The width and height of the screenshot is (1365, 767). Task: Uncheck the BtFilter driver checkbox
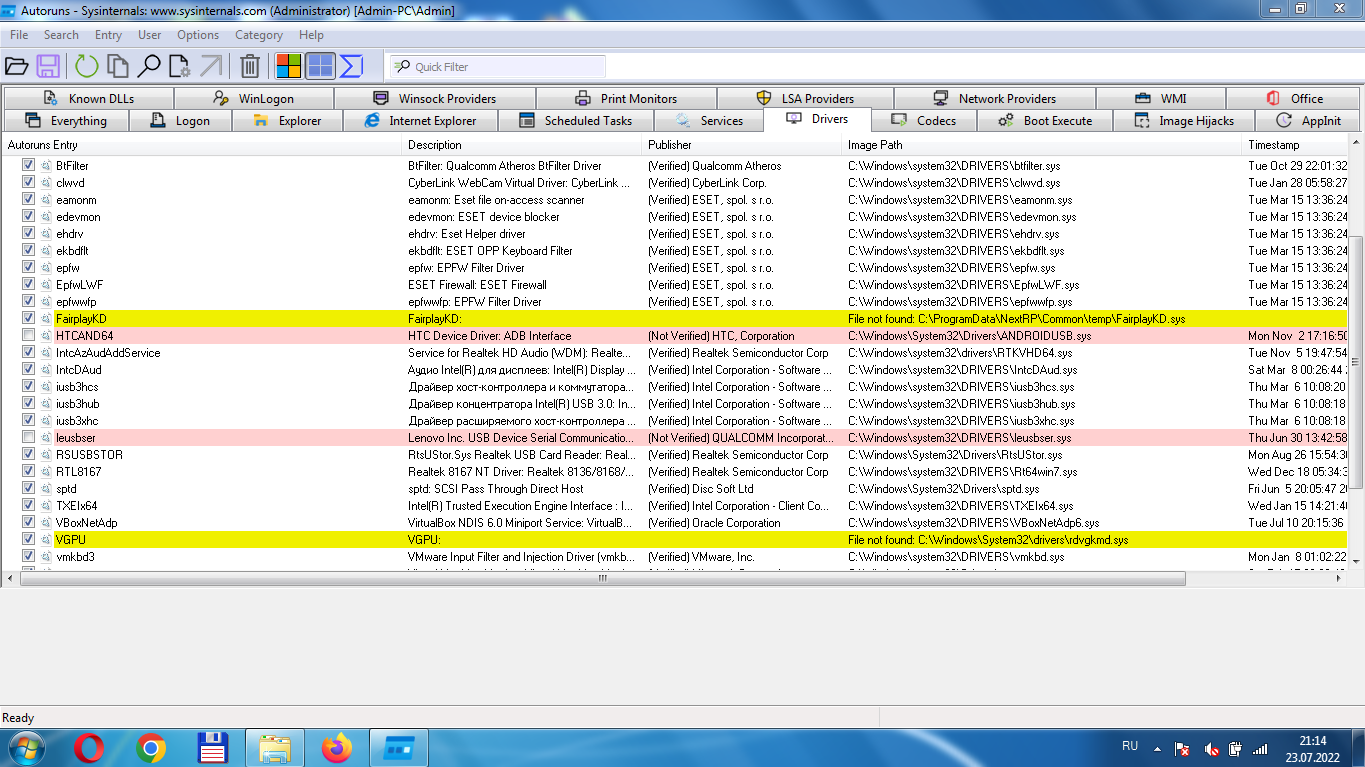(28, 165)
